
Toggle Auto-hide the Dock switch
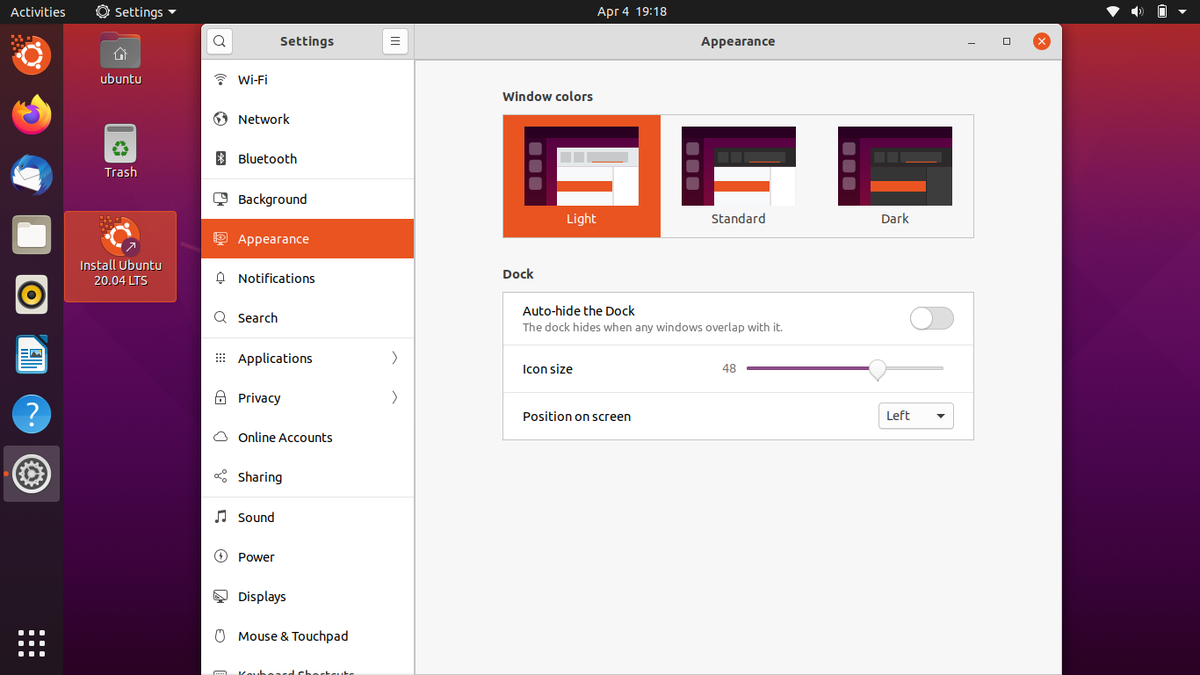click(x=932, y=318)
